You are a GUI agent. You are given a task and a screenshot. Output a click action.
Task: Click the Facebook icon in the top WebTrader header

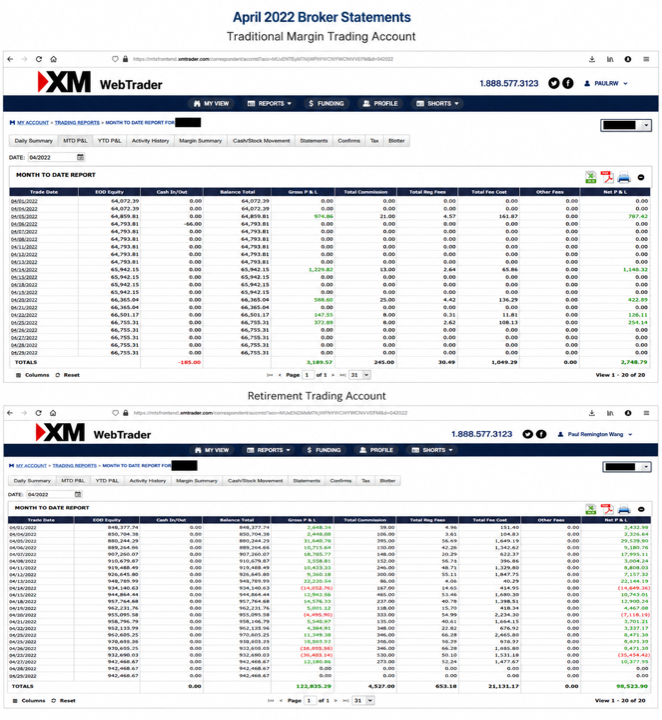[x=568, y=83]
